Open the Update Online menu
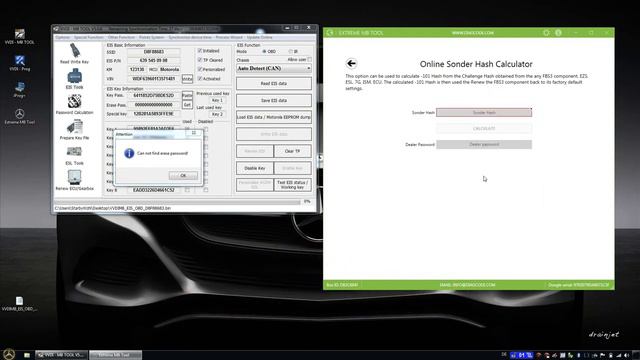This screenshot has width=640, height=360. (x=260, y=37)
